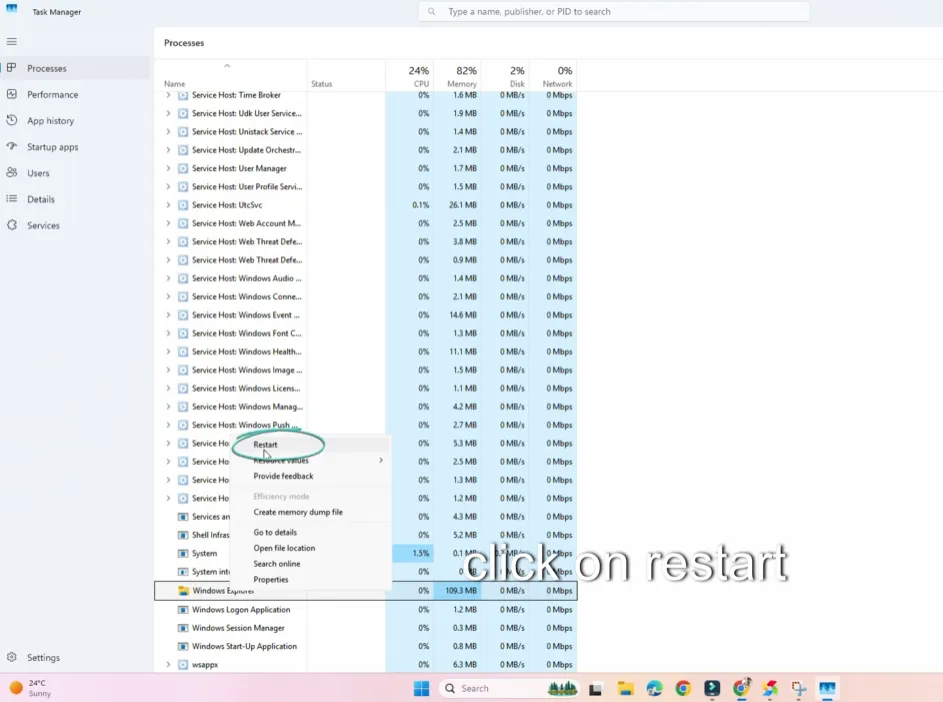943x702 pixels.
Task: Click the Services puzzle icon
Action: 11,225
